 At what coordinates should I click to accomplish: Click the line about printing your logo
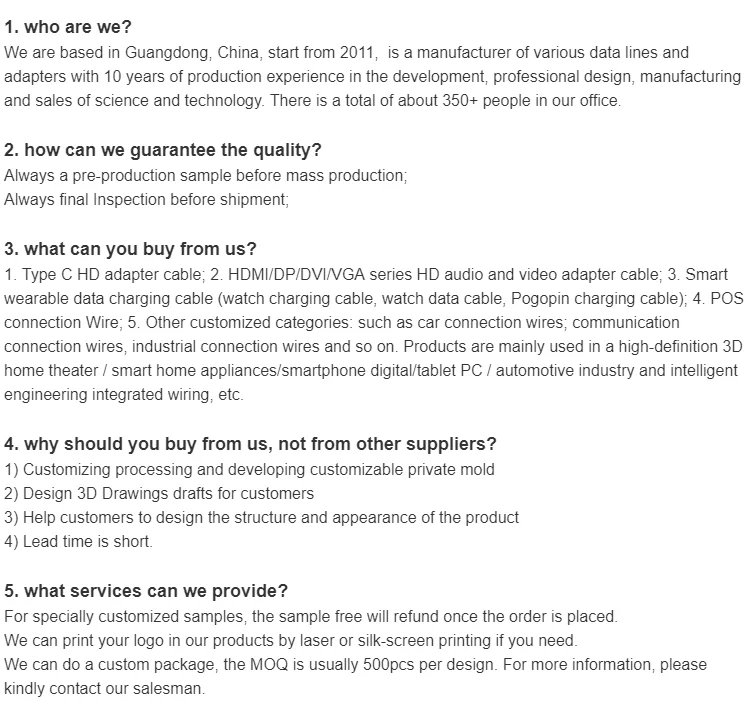pos(291,640)
